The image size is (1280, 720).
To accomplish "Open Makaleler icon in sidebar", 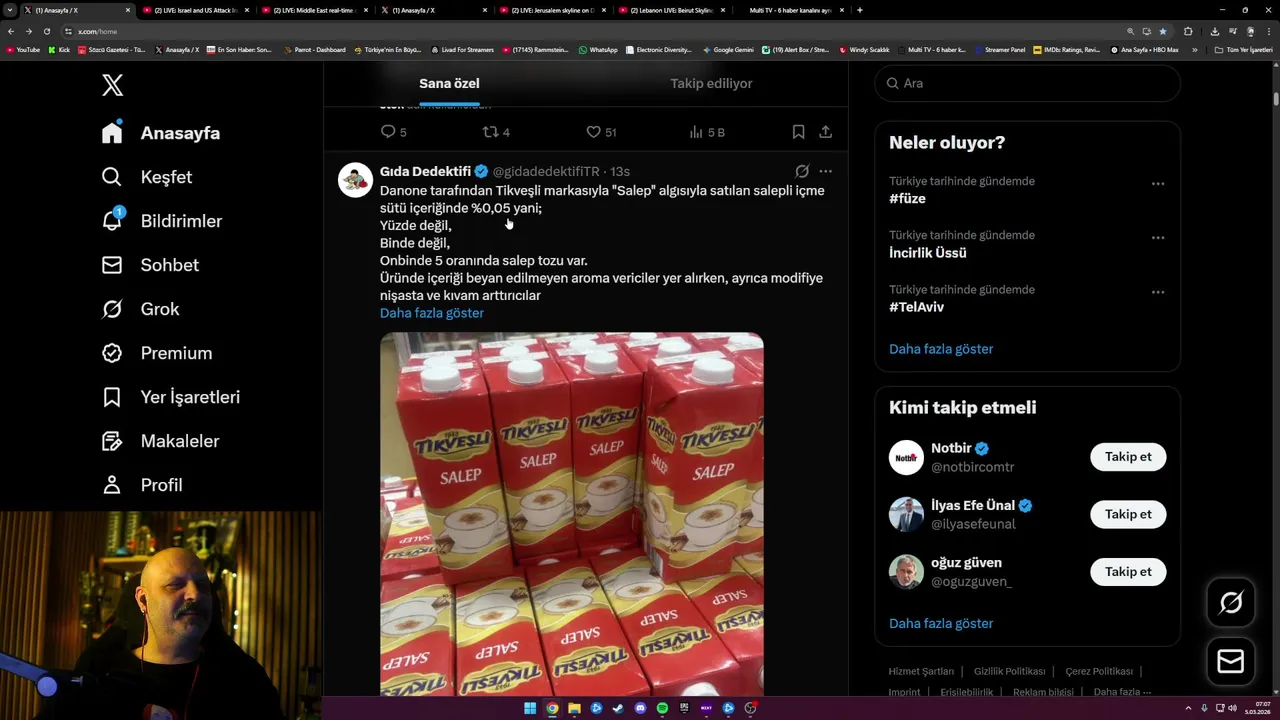I will pyautogui.click(x=112, y=441).
